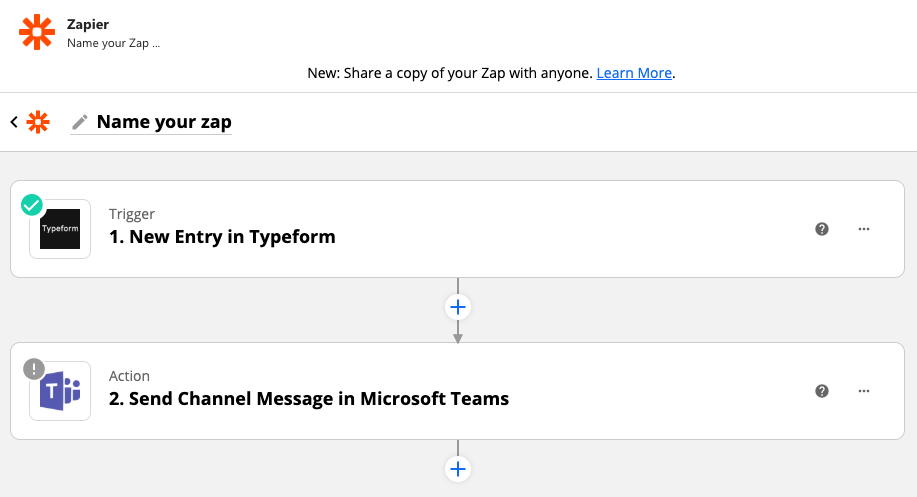Open the more options menu on Typeform step
Screen dimensions: 917x497
pyautogui.click(x=864, y=229)
